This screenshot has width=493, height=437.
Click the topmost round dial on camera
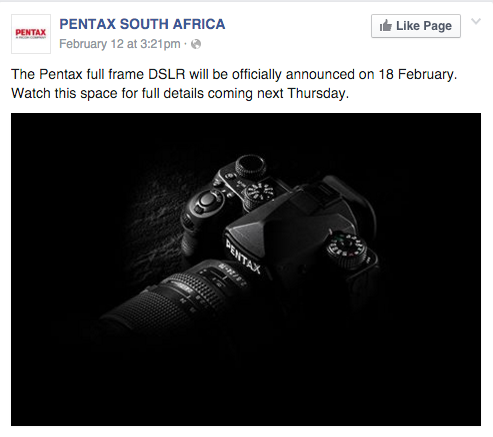click(251, 166)
